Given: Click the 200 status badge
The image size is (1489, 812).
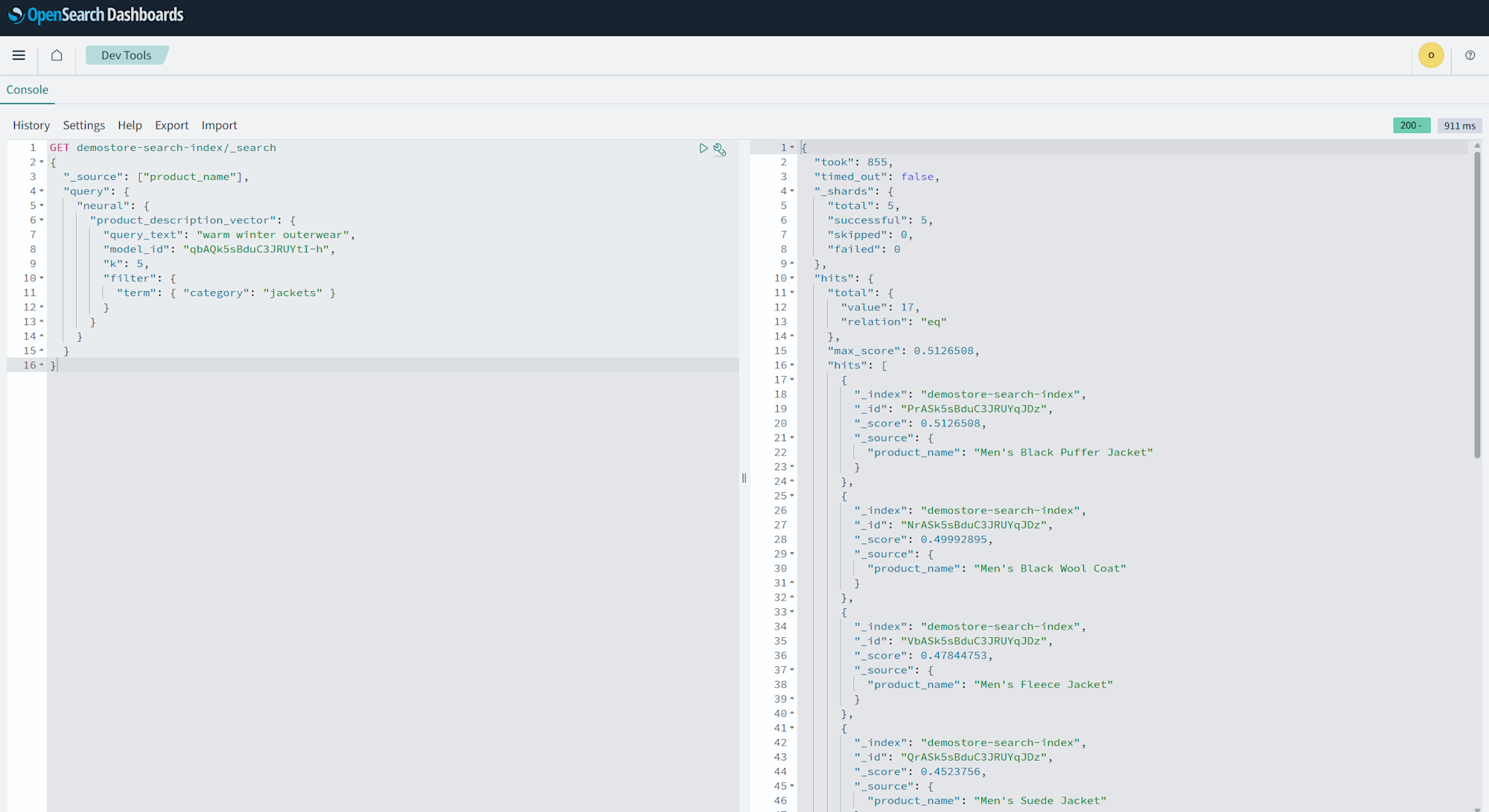Looking at the screenshot, I should (1411, 125).
